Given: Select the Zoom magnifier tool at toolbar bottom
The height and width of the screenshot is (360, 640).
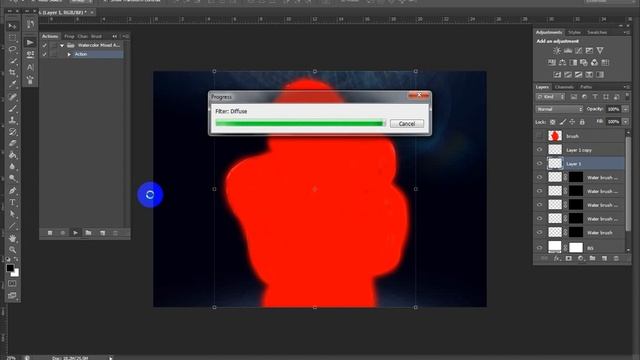Looking at the screenshot, I should [x=12, y=249].
